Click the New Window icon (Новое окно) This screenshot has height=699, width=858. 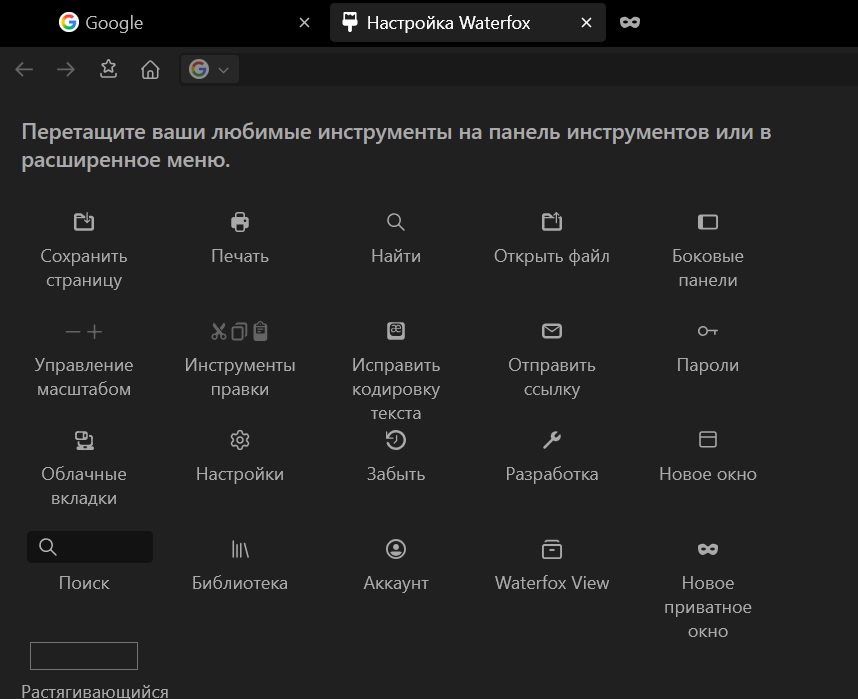(708, 439)
